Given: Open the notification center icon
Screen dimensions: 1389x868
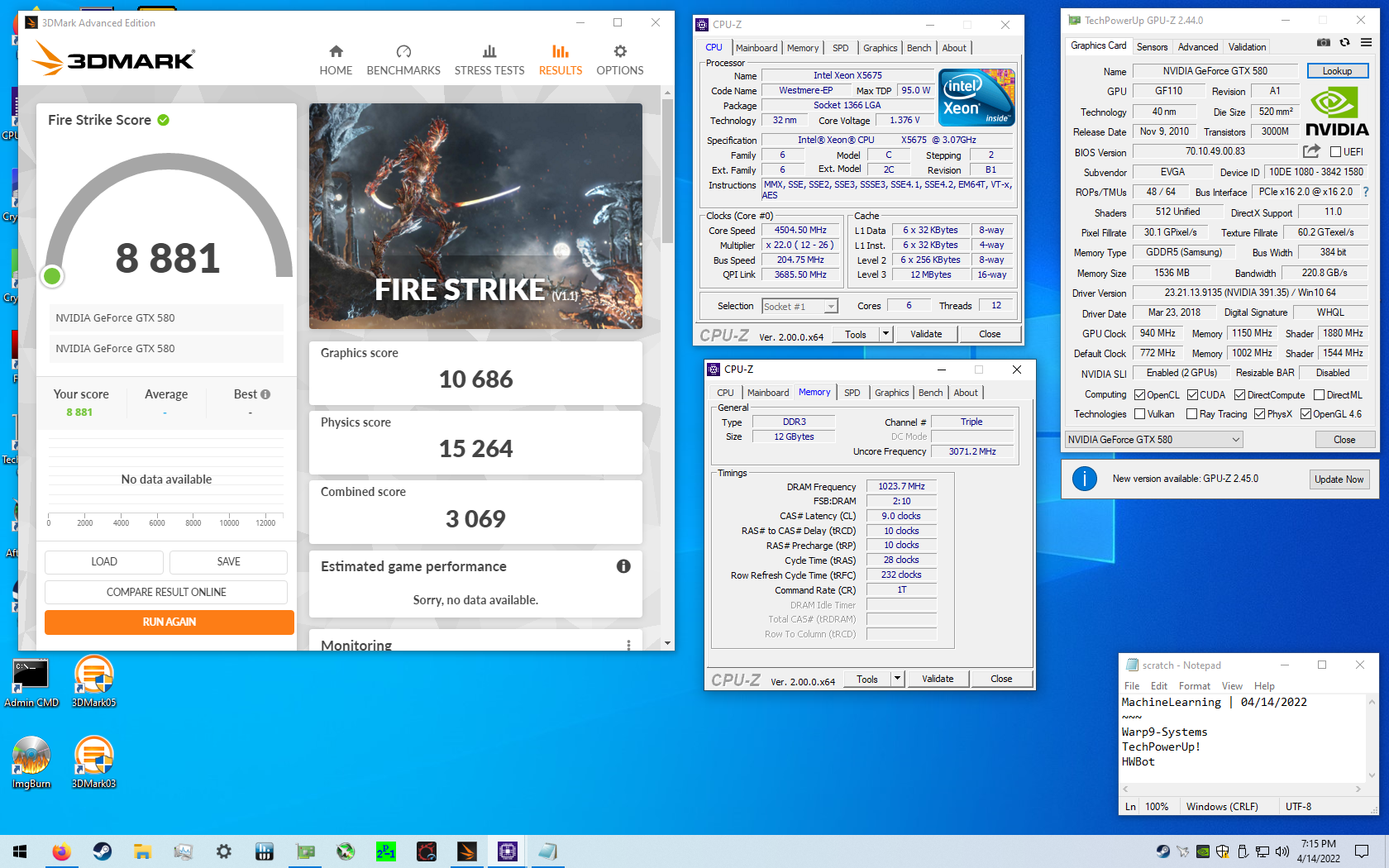Looking at the screenshot, I should coord(1362,851).
